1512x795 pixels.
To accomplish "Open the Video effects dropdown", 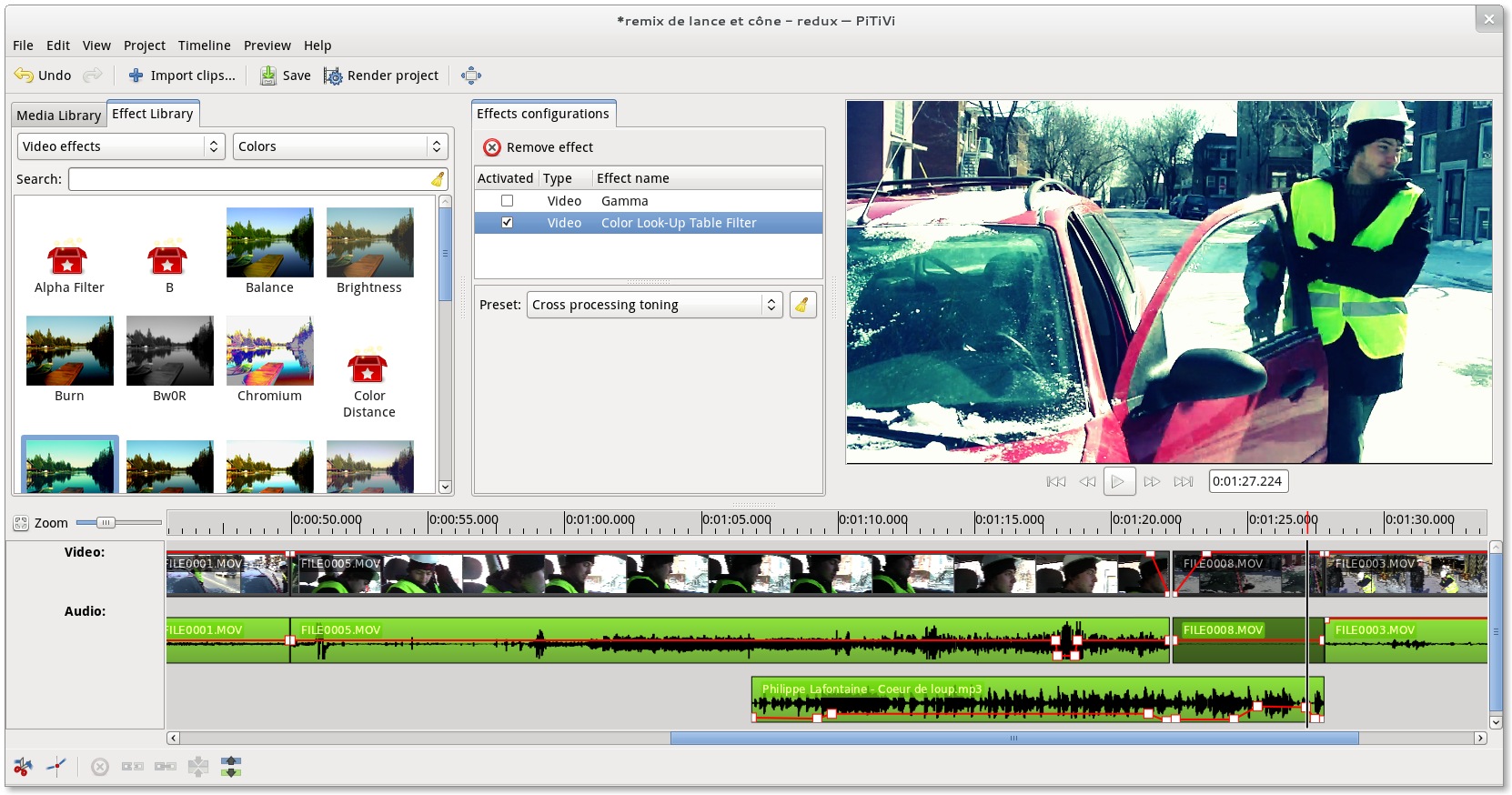I will coord(120,146).
